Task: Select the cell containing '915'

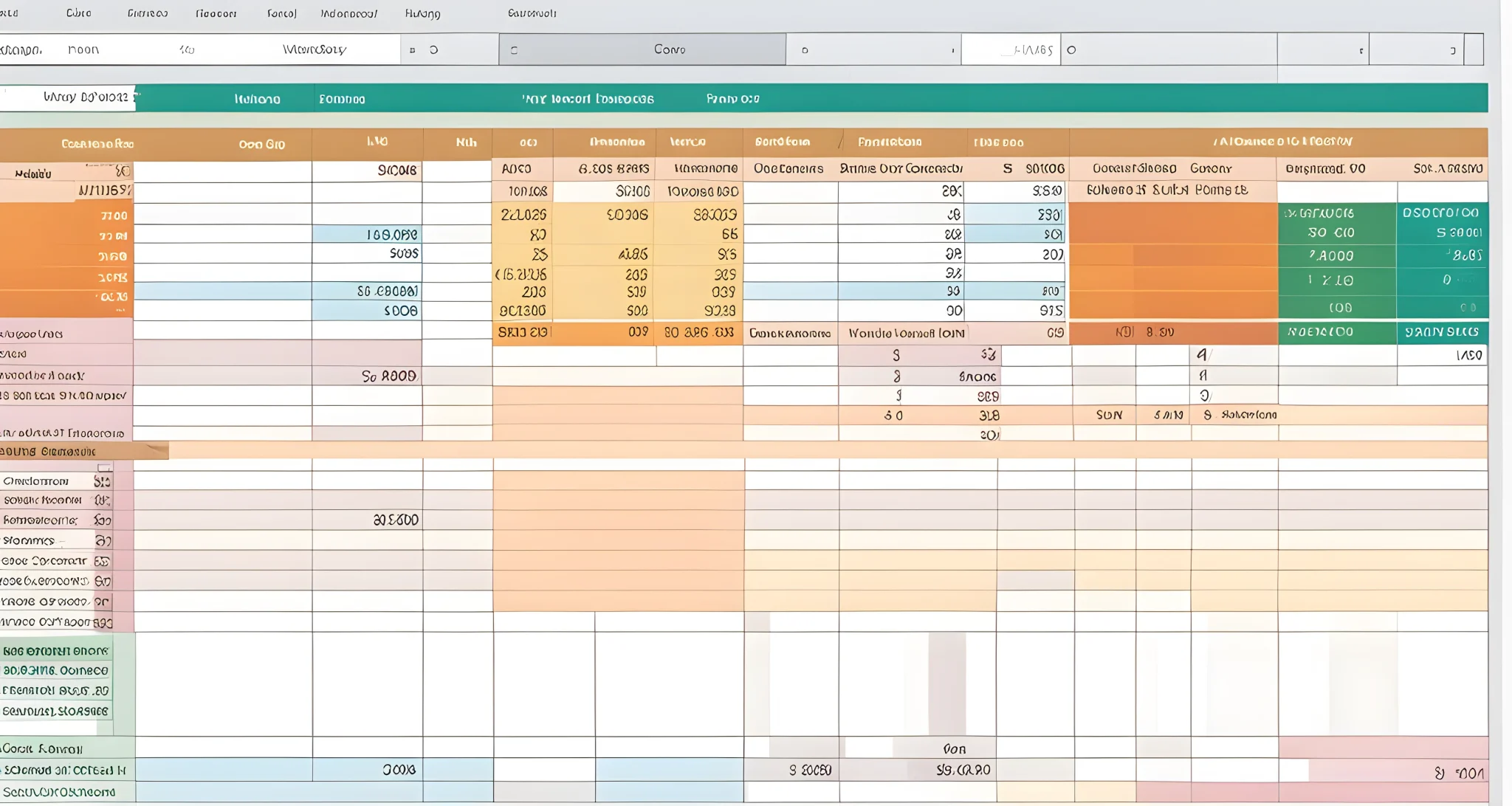Action: [1017, 311]
